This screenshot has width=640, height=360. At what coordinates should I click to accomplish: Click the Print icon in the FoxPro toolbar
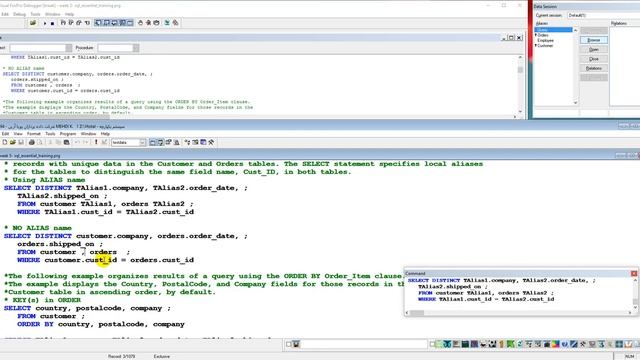click(x=31, y=142)
